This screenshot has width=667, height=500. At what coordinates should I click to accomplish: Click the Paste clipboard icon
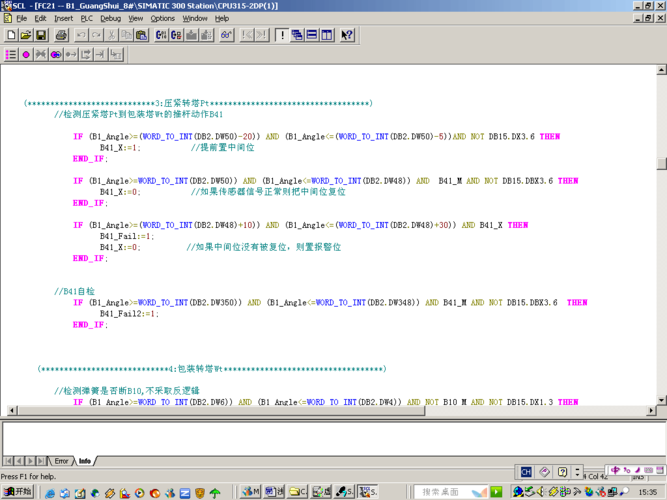pos(143,35)
